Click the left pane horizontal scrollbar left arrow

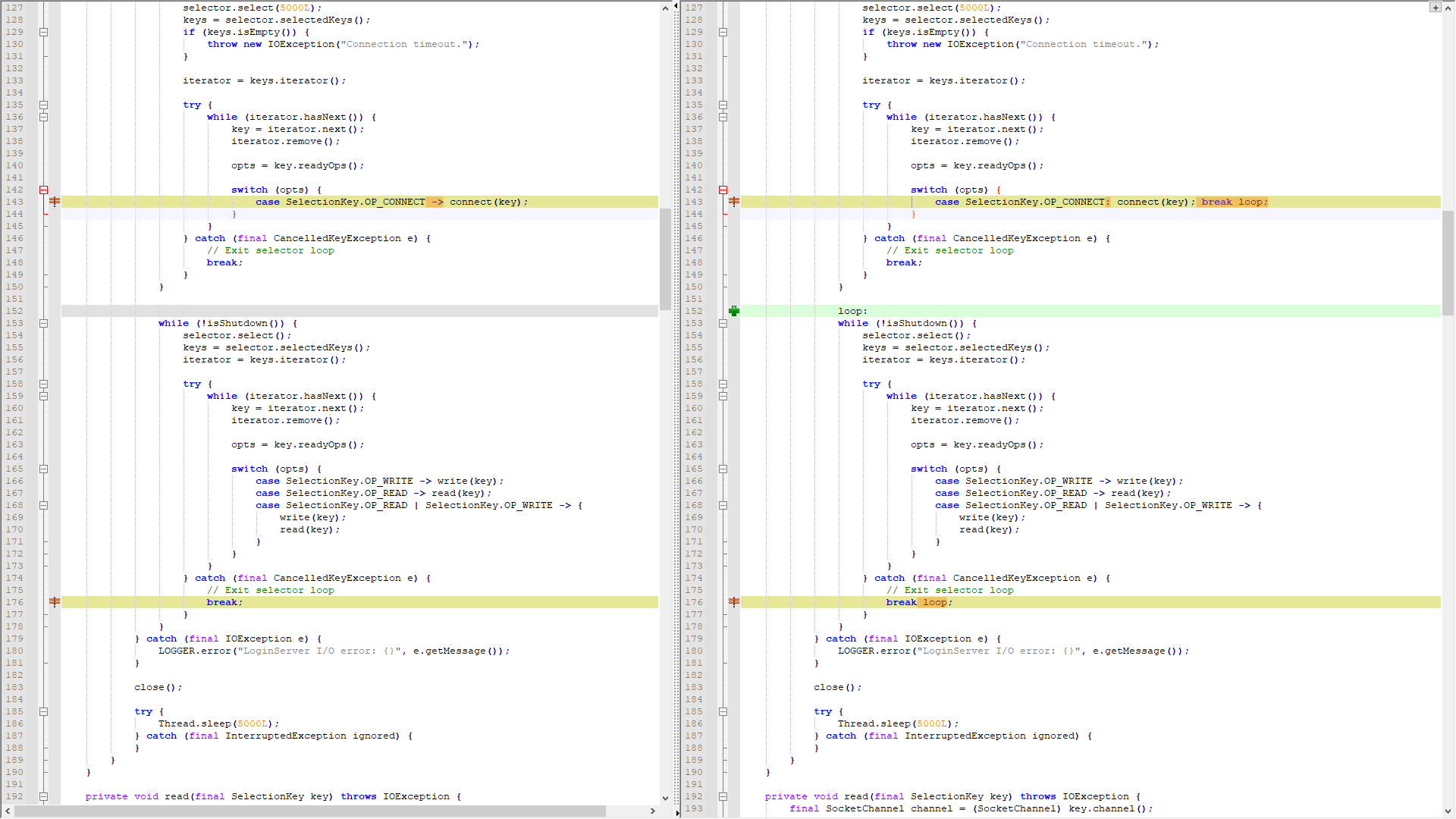(8, 811)
